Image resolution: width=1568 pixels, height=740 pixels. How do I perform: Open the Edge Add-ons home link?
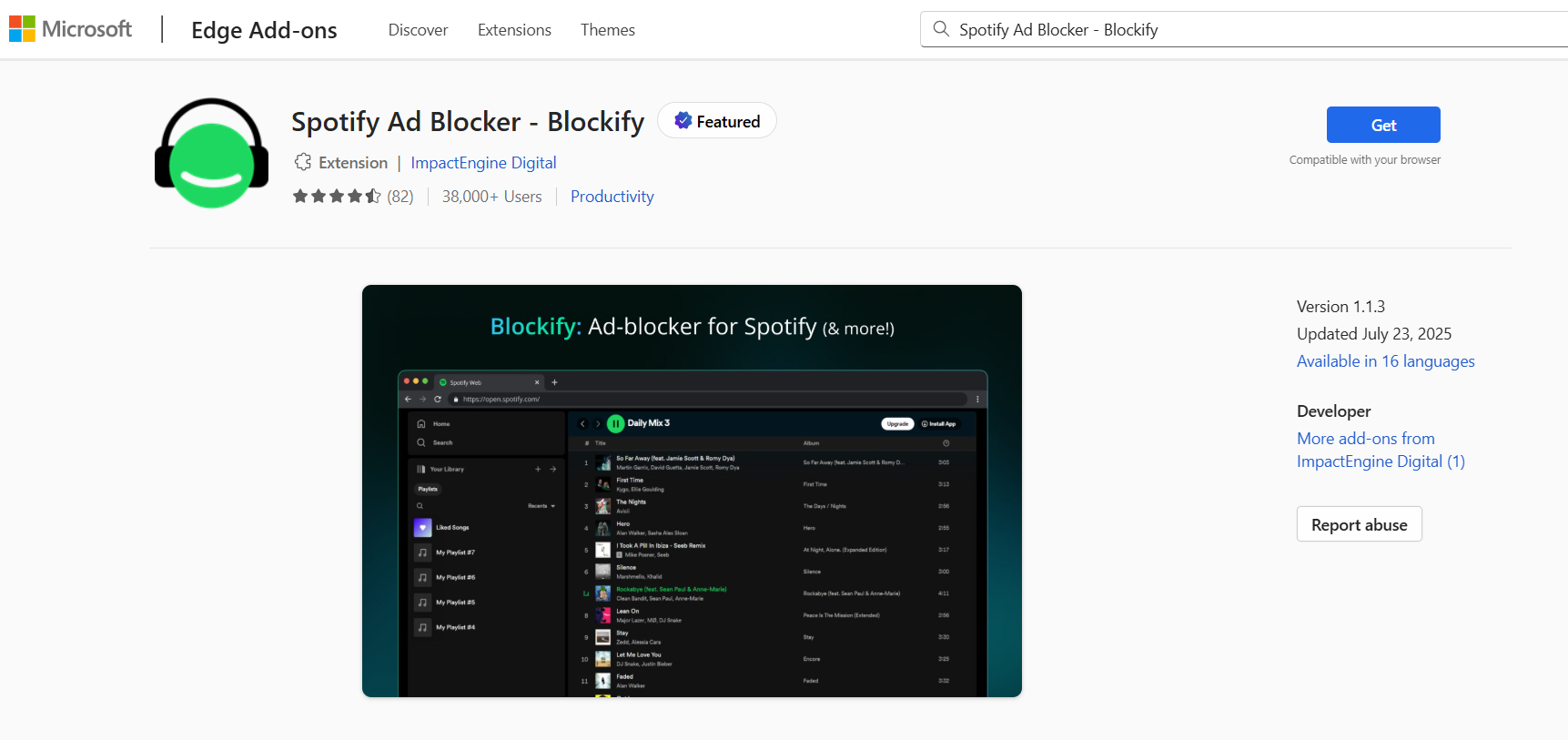[x=264, y=30]
